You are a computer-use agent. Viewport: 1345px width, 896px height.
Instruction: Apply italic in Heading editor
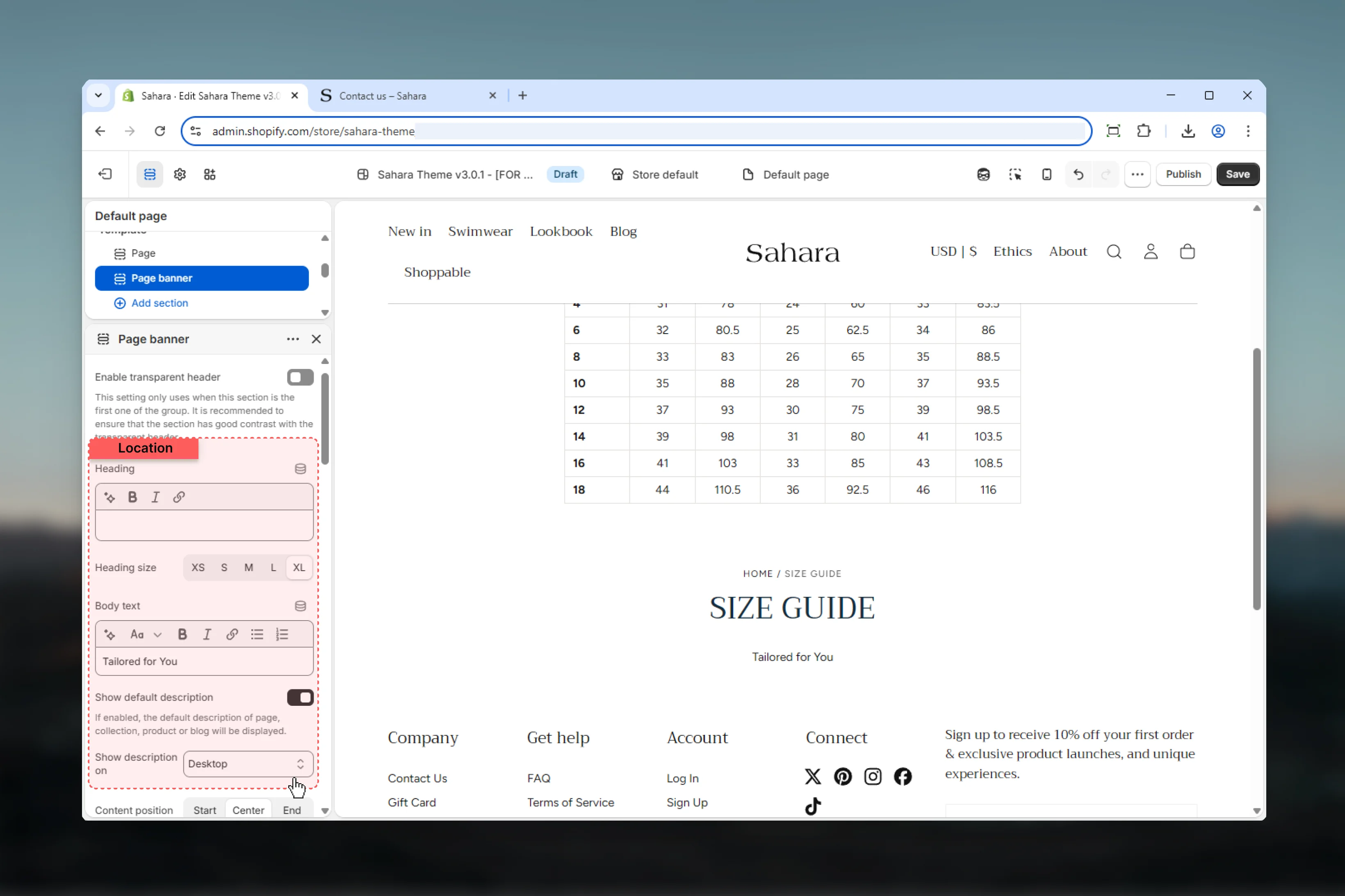point(155,497)
